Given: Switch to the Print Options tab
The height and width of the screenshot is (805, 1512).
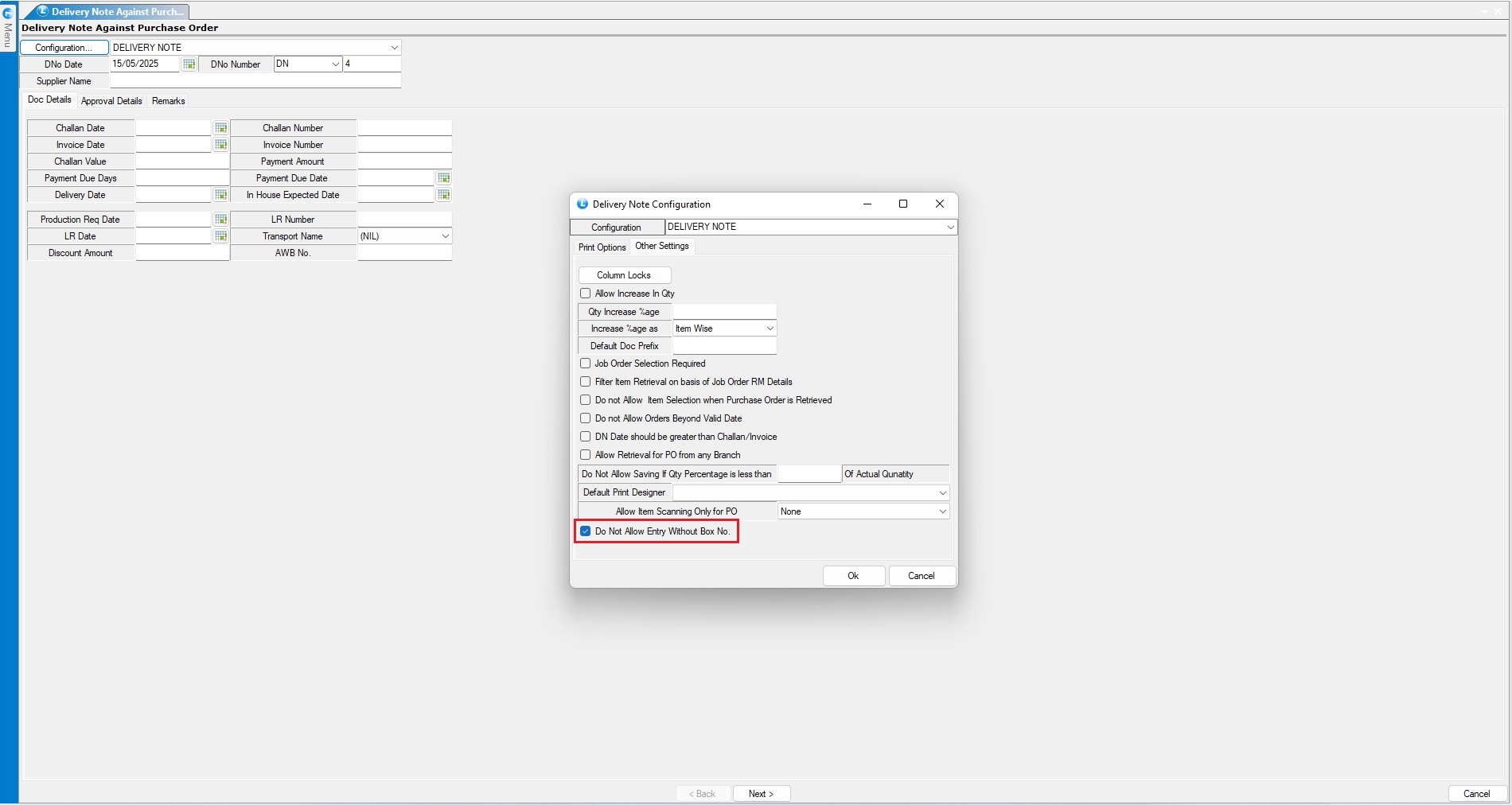Looking at the screenshot, I should 602,247.
